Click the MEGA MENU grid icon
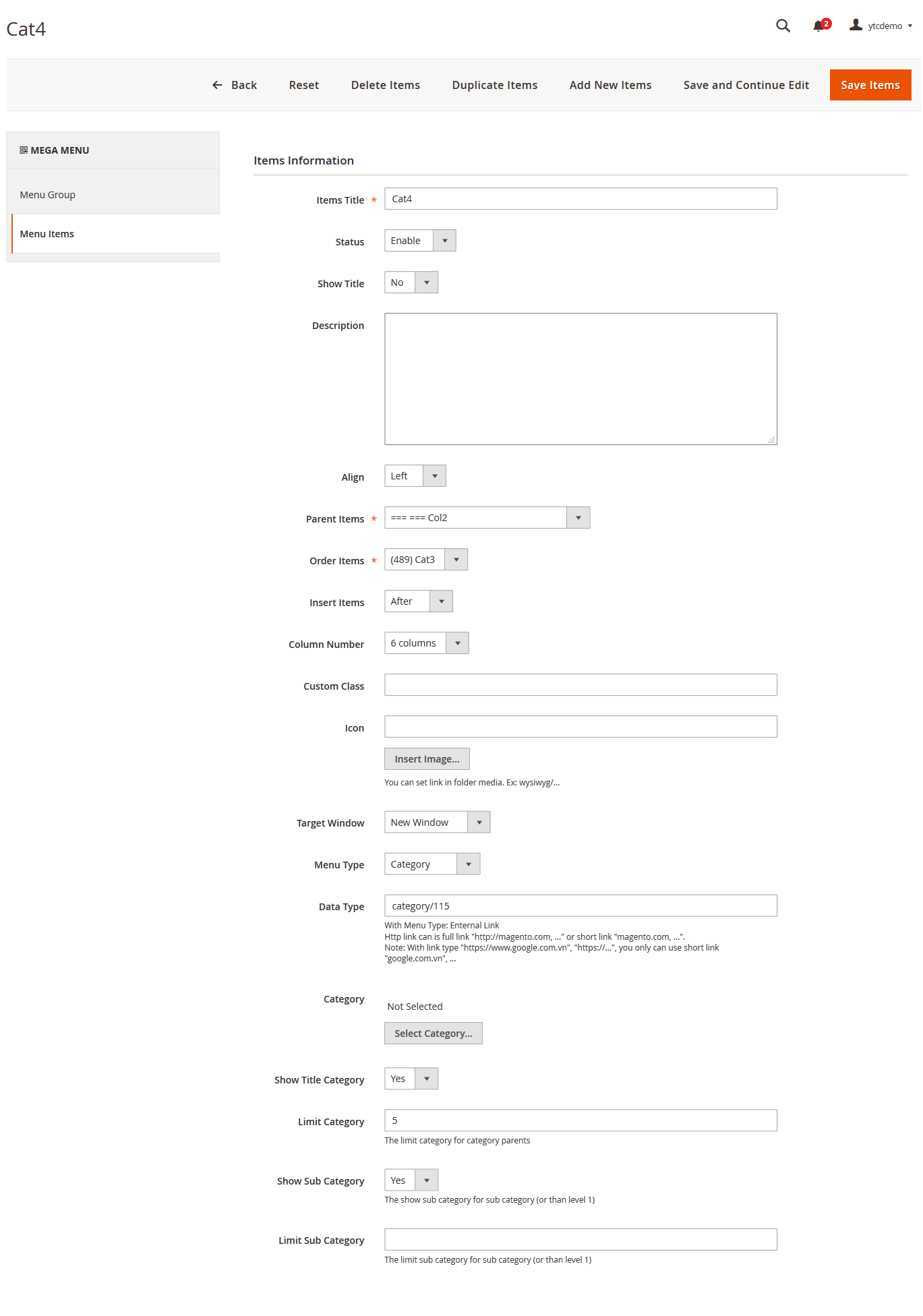This screenshot has height=1316, width=923. pos(24,150)
